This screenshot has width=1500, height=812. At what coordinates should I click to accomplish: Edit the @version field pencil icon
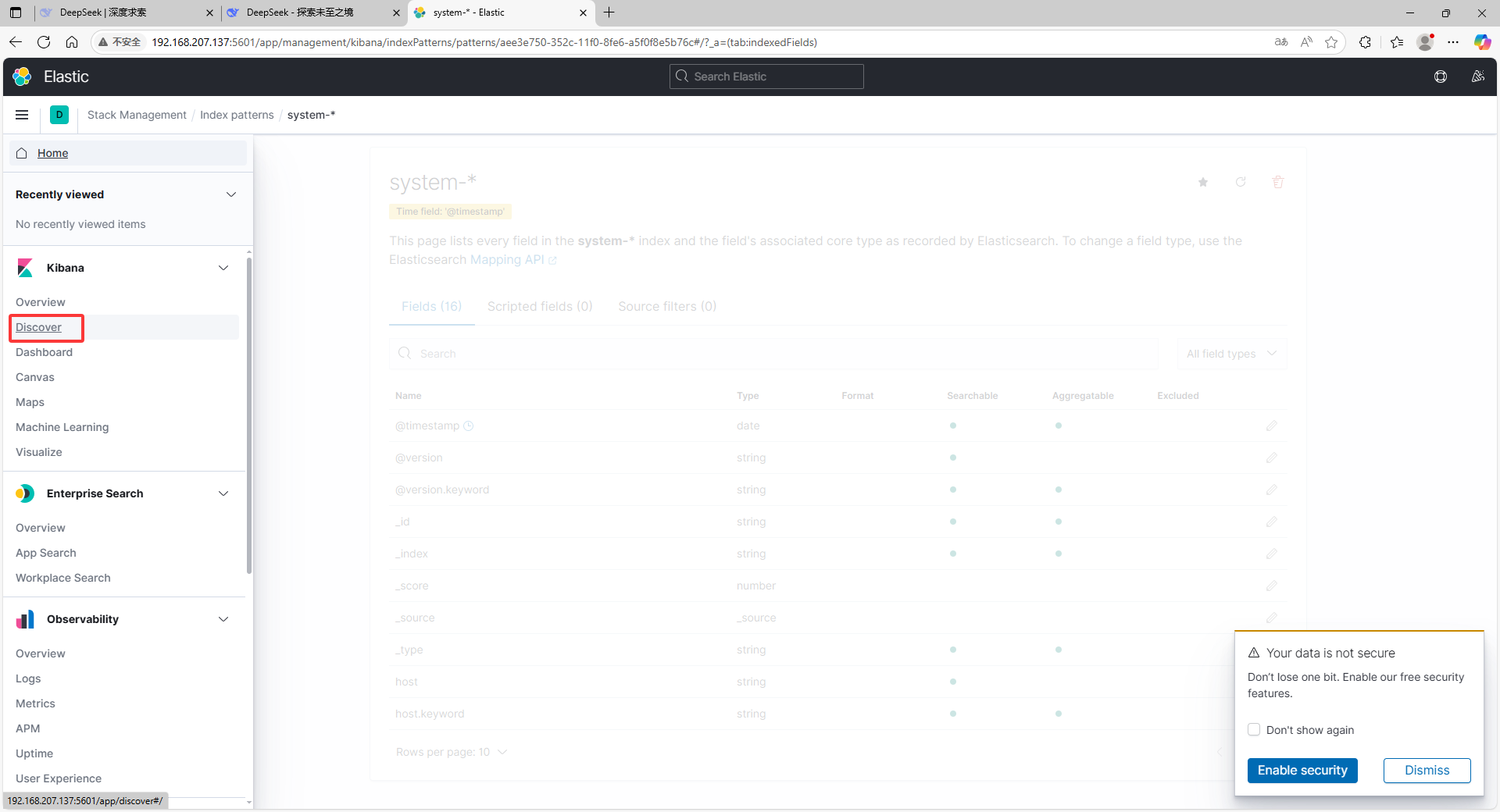coord(1272,458)
